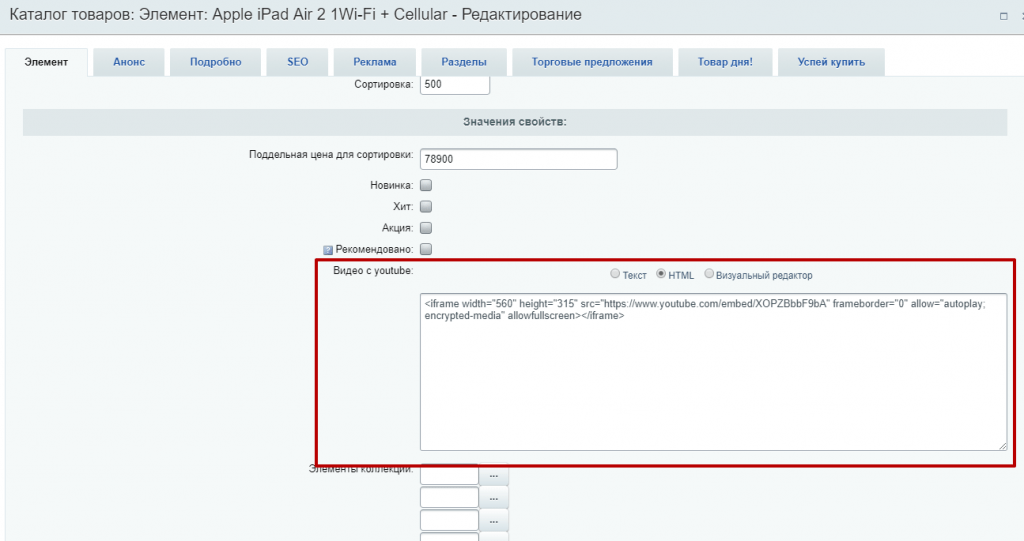
Task: Maximize the edit dialog window
Action: click(1004, 16)
